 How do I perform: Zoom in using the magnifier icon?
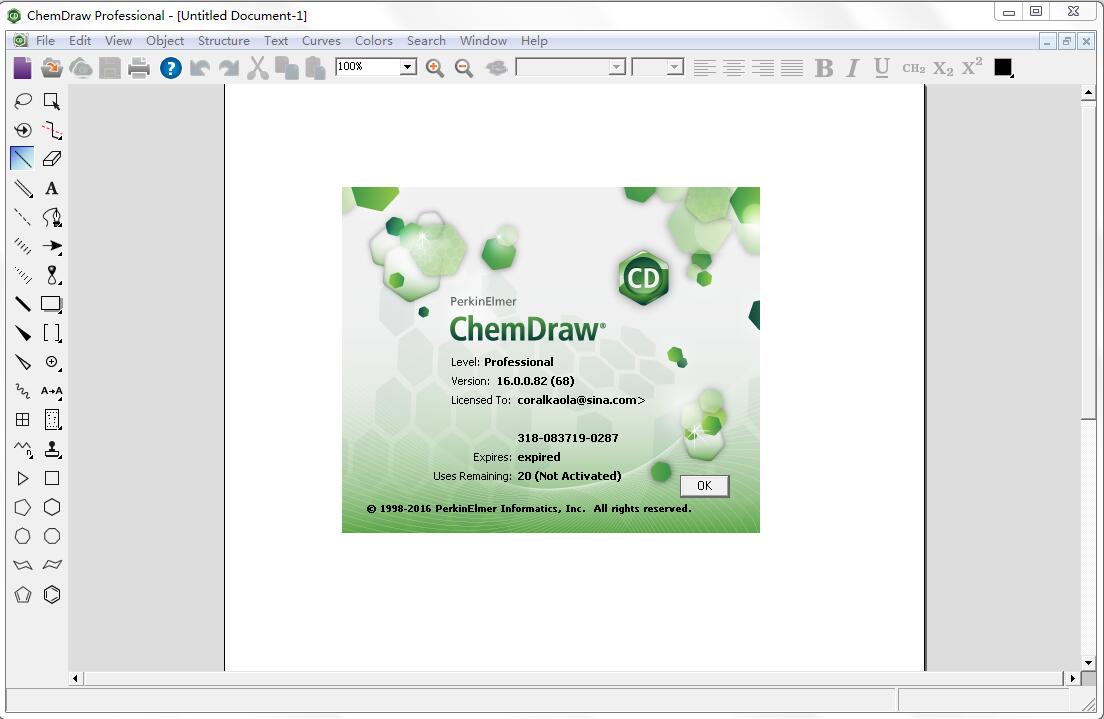[435, 68]
